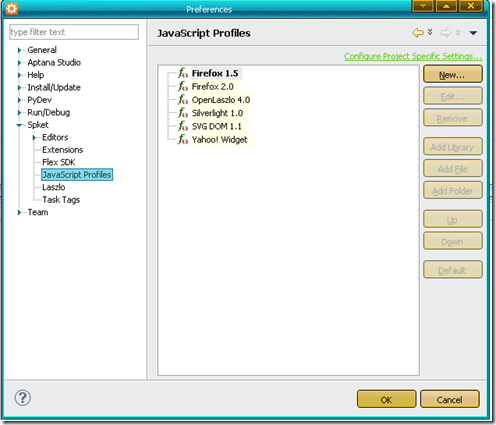Go back using the yellow back arrow
This screenshot has height=425, width=496.
[x=418, y=33]
